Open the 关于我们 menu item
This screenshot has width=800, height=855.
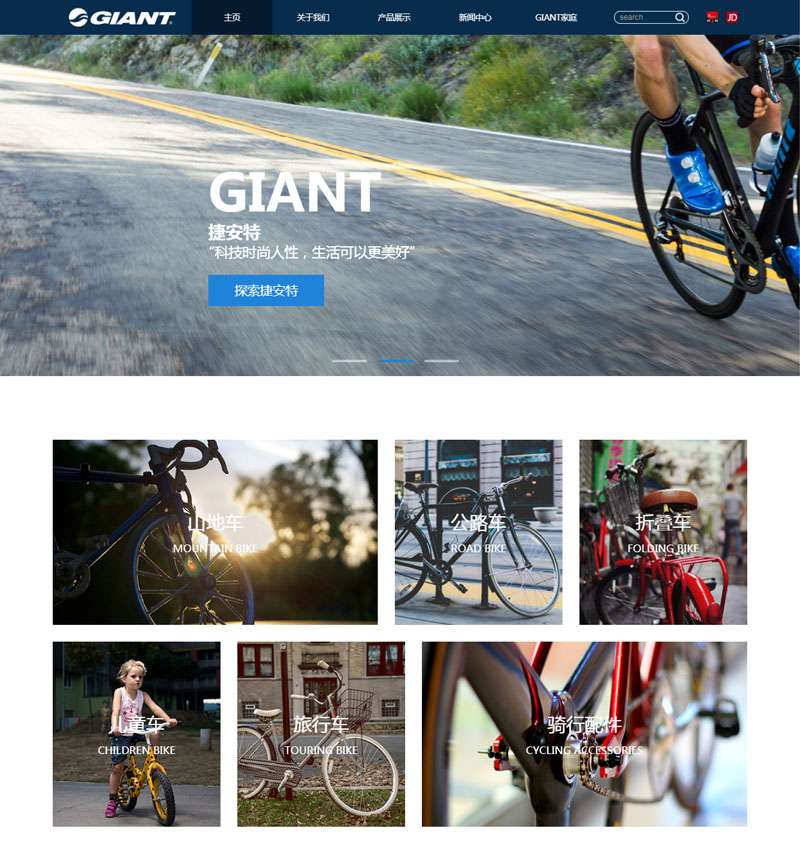[x=313, y=17]
